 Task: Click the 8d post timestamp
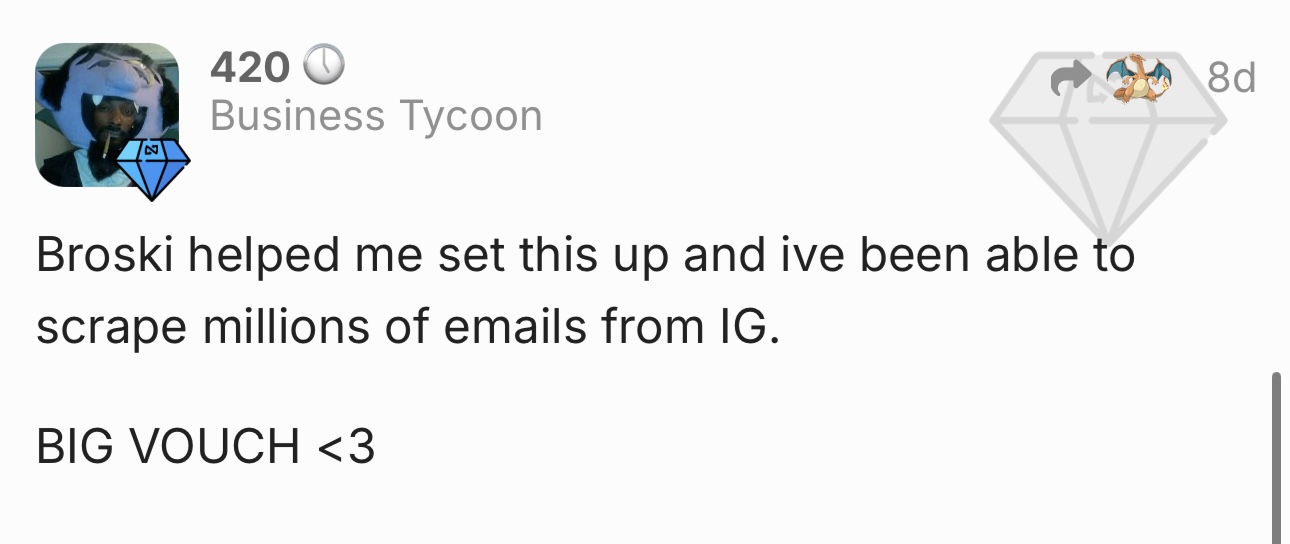point(1231,78)
